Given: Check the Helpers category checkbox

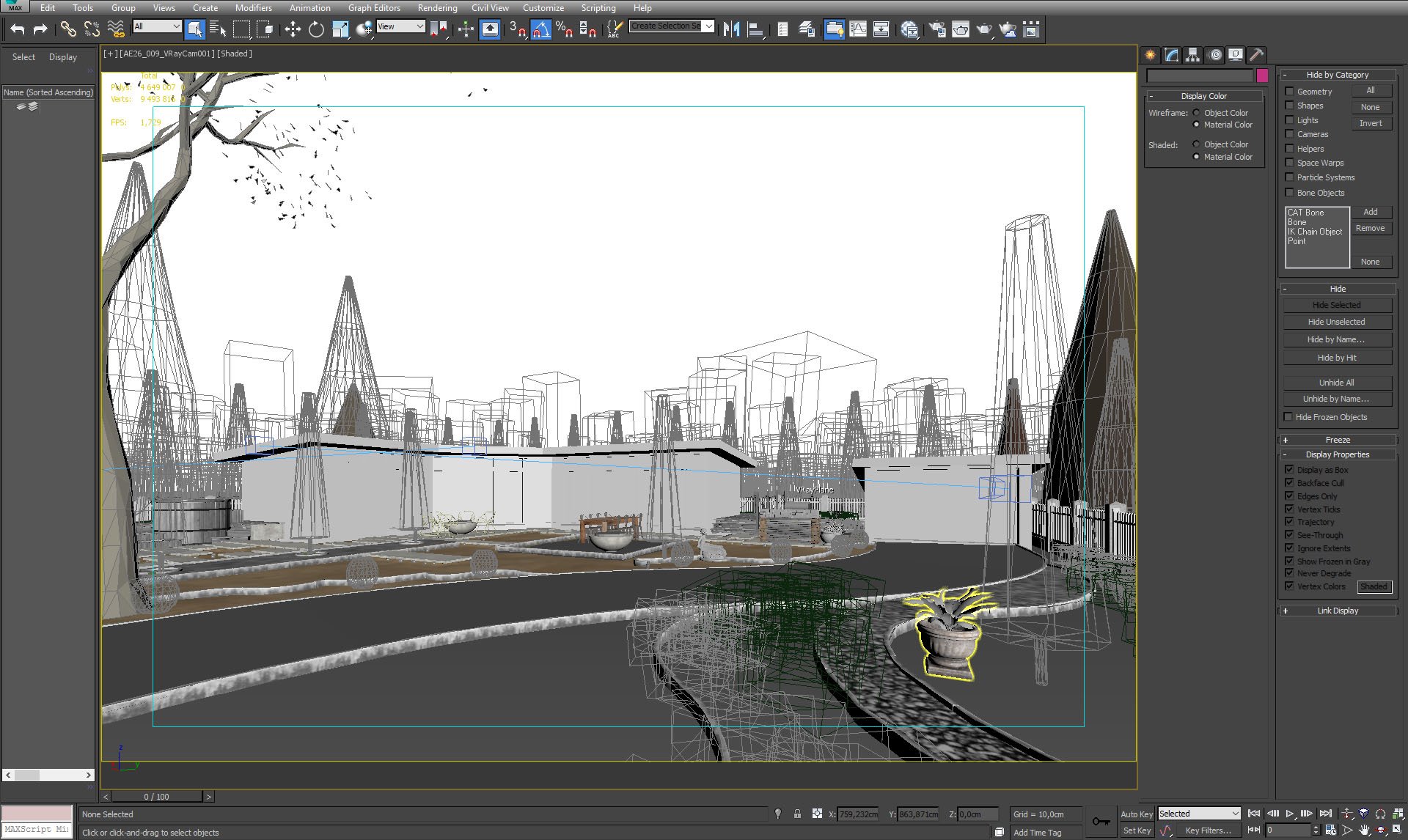Looking at the screenshot, I should (x=1289, y=149).
